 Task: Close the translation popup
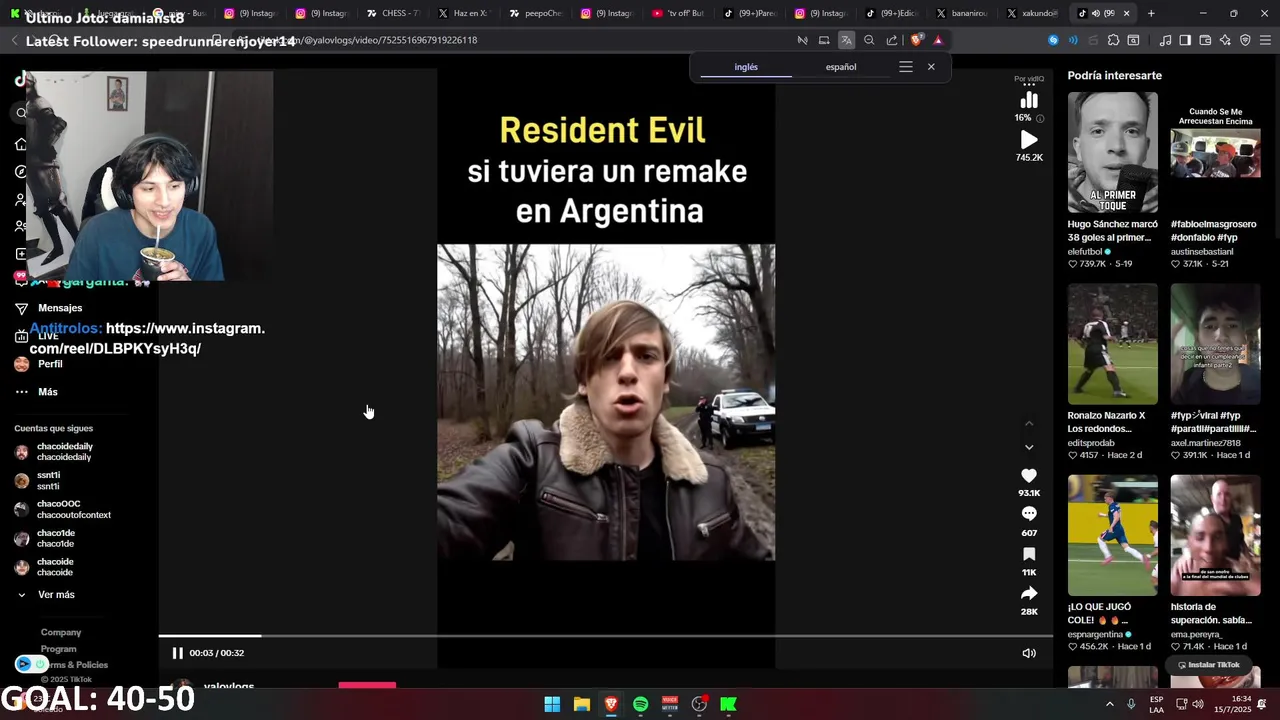coord(931,67)
